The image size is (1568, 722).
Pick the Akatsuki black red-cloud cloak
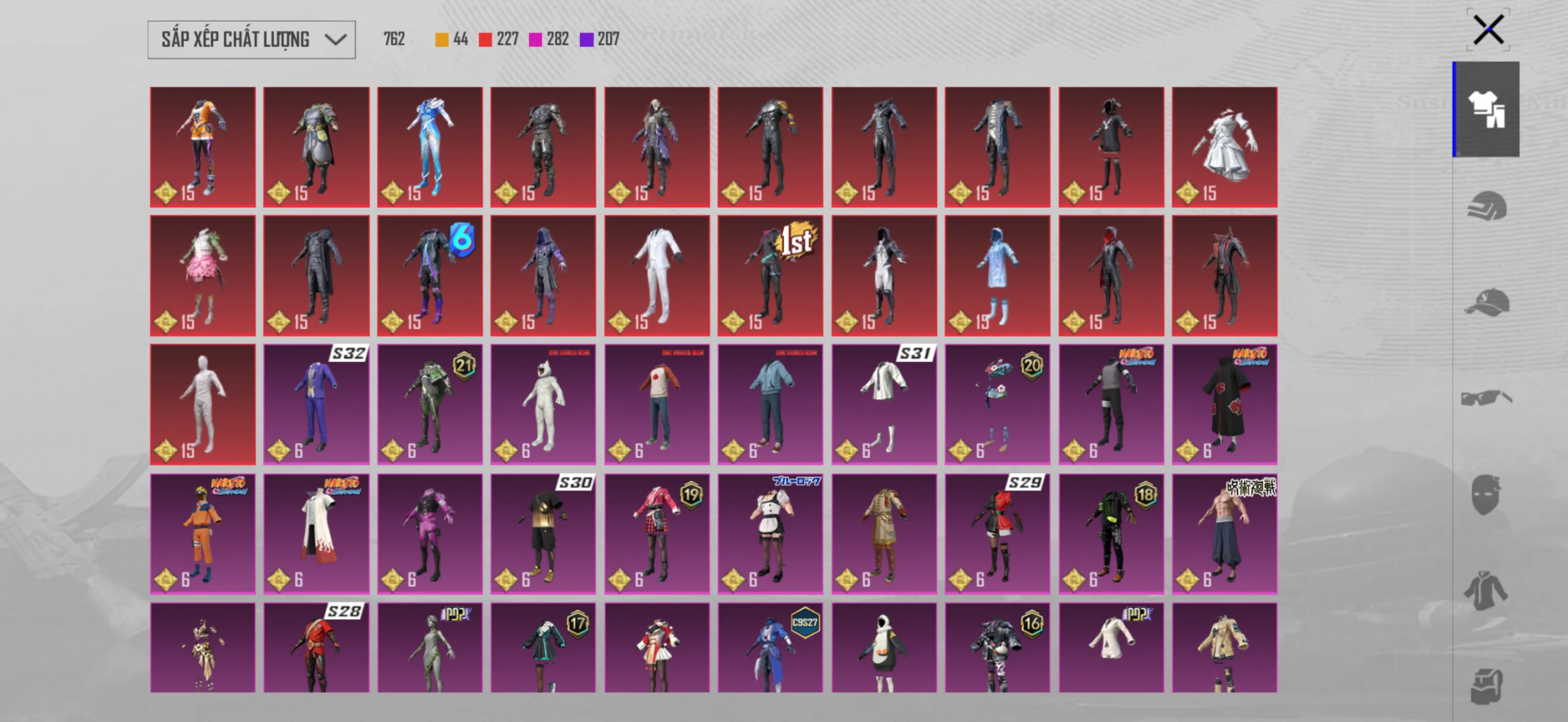[x=1224, y=405]
